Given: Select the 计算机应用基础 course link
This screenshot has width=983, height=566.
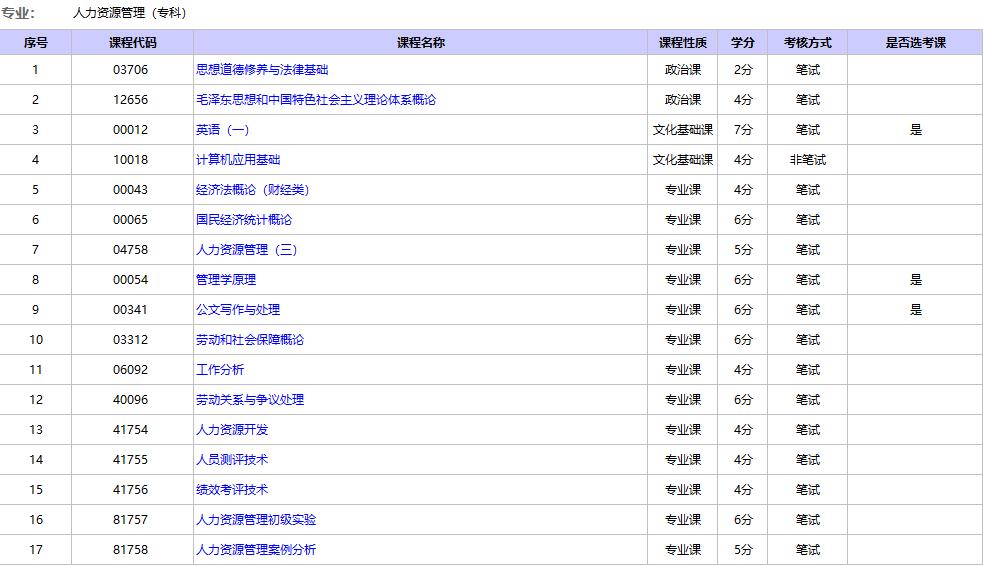Looking at the screenshot, I should point(238,160).
